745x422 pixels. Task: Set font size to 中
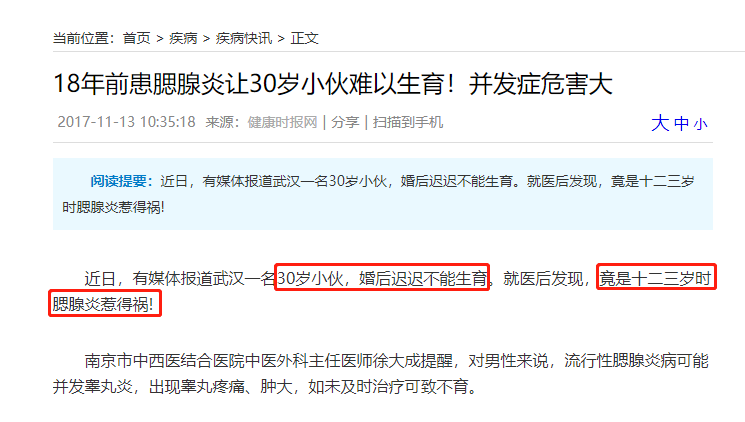[x=681, y=124]
